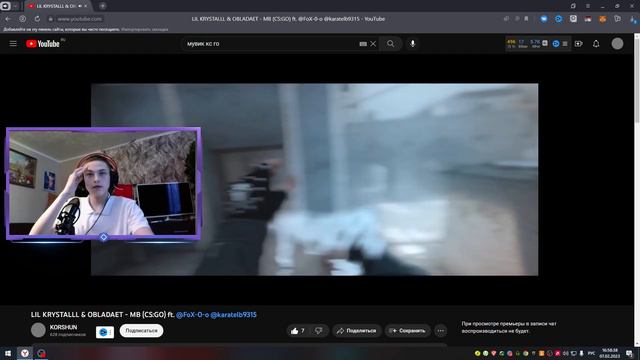The height and width of the screenshot is (360, 640).
Task: Click the Сохранить save button
Action: pyautogui.click(x=408, y=331)
